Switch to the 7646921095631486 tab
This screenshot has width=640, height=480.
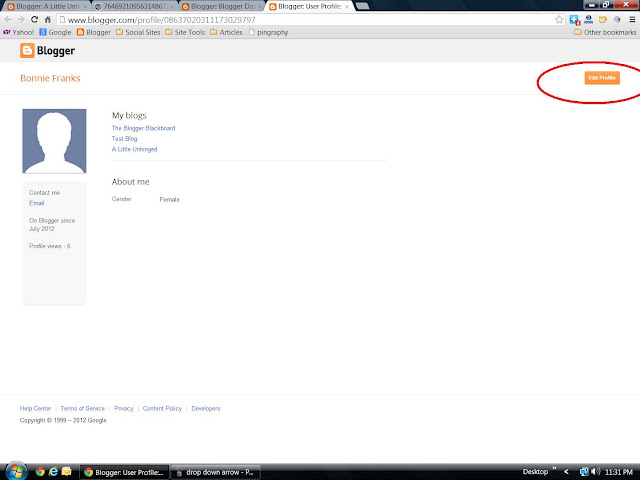[133, 7]
